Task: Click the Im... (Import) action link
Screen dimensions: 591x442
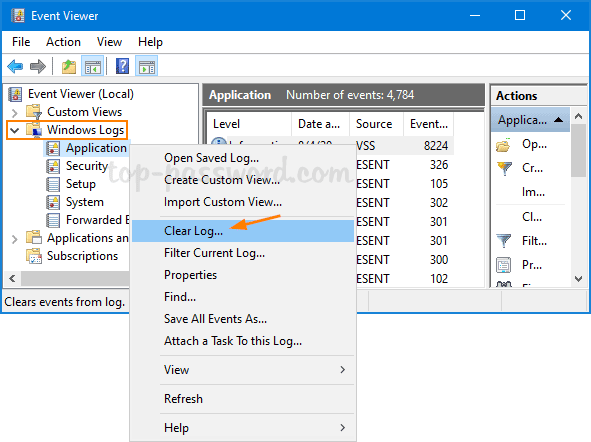Action: [533, 192]
